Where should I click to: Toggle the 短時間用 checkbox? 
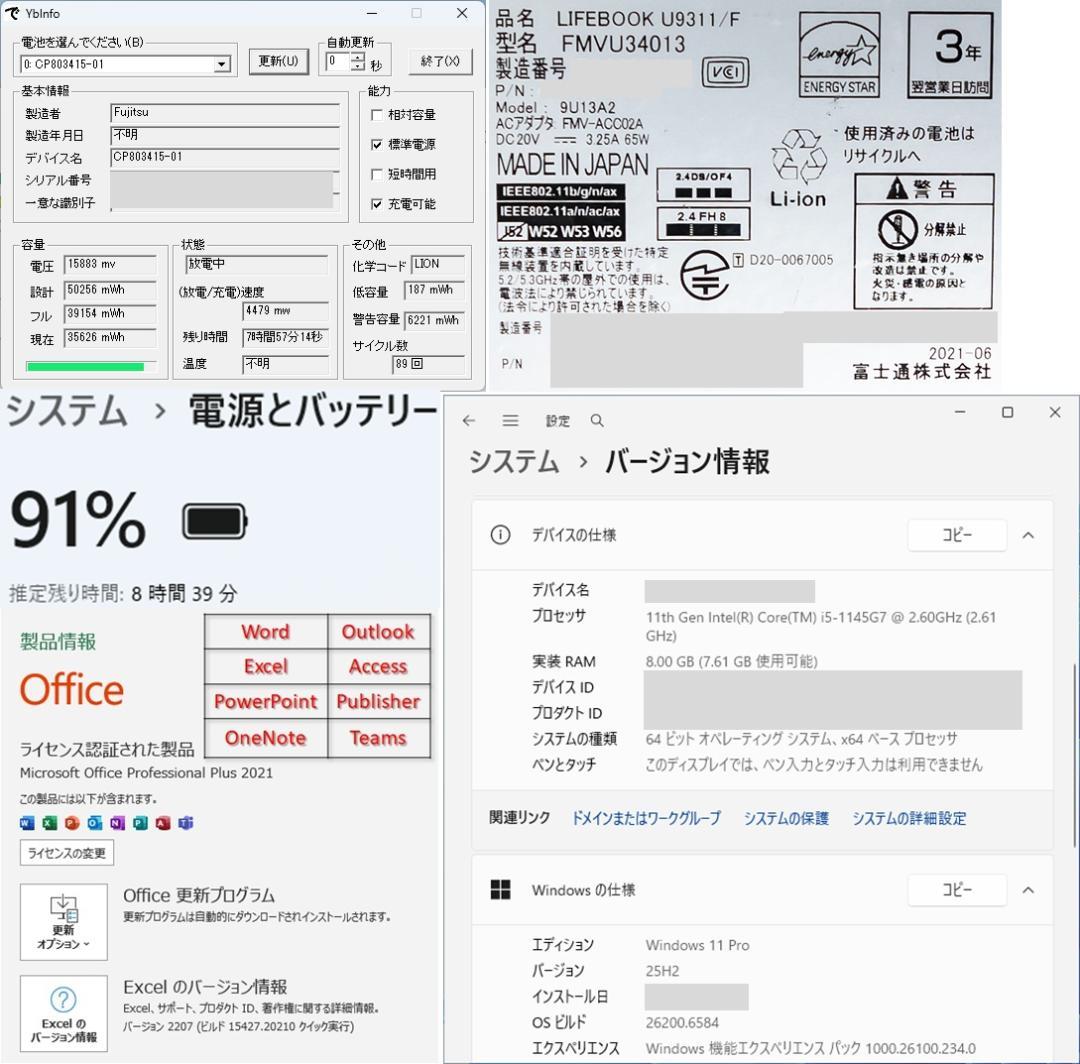pos(376,174)
